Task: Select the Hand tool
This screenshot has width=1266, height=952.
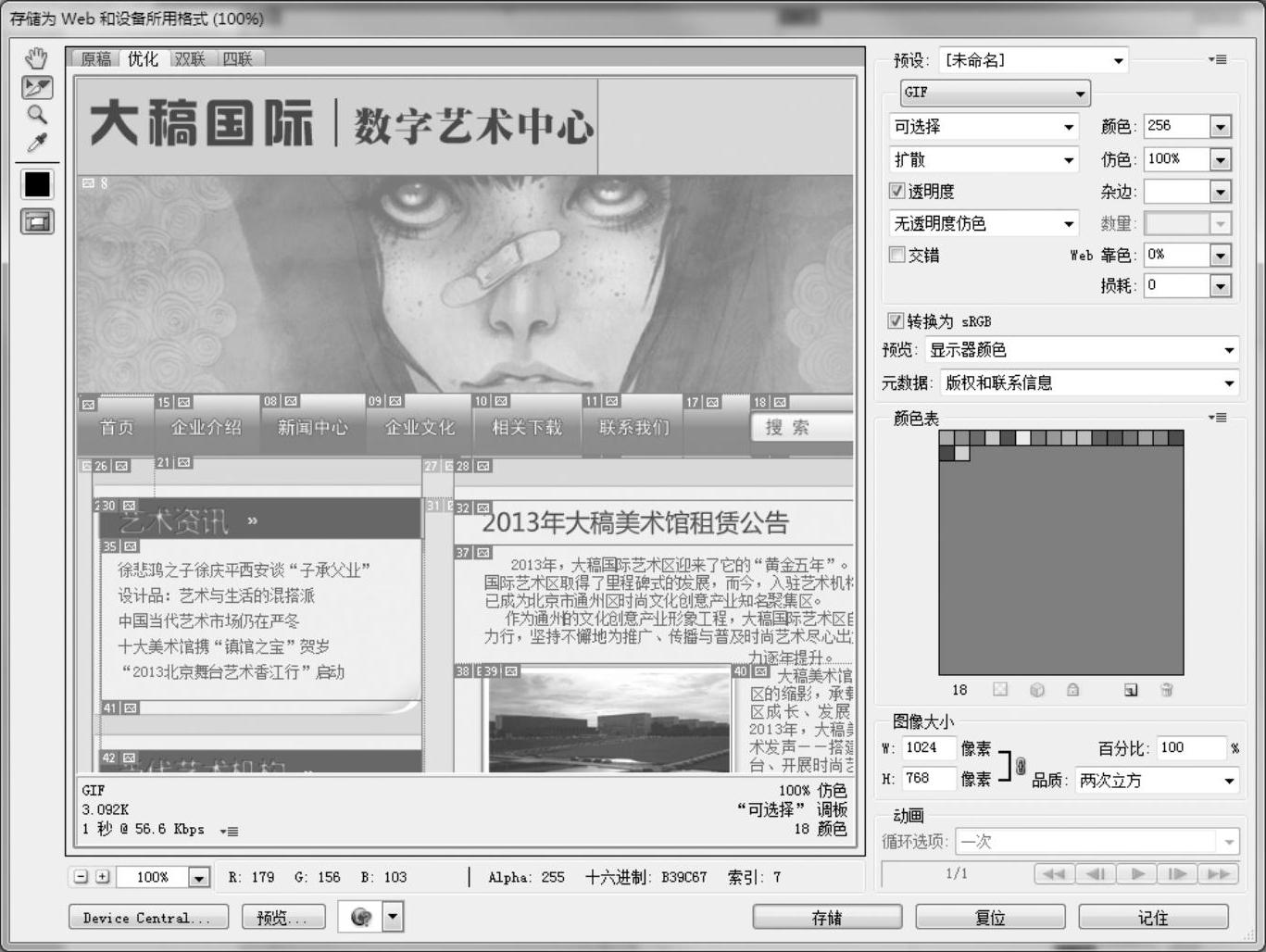Action: click(36, 58)
